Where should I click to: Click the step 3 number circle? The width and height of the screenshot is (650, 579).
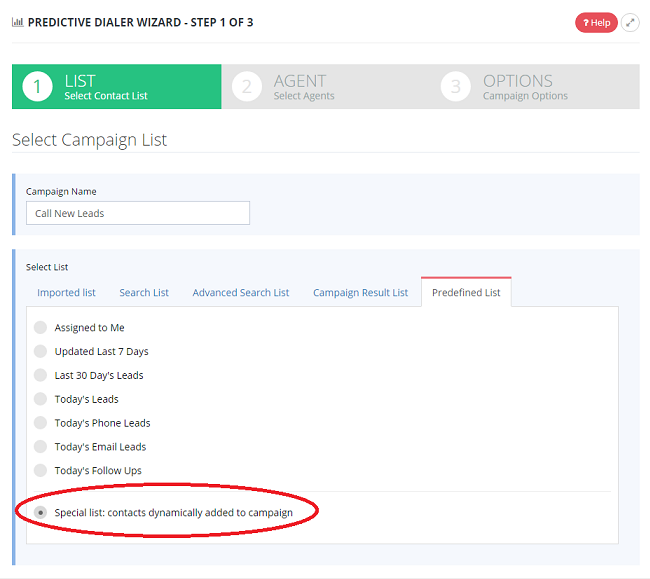456,87
